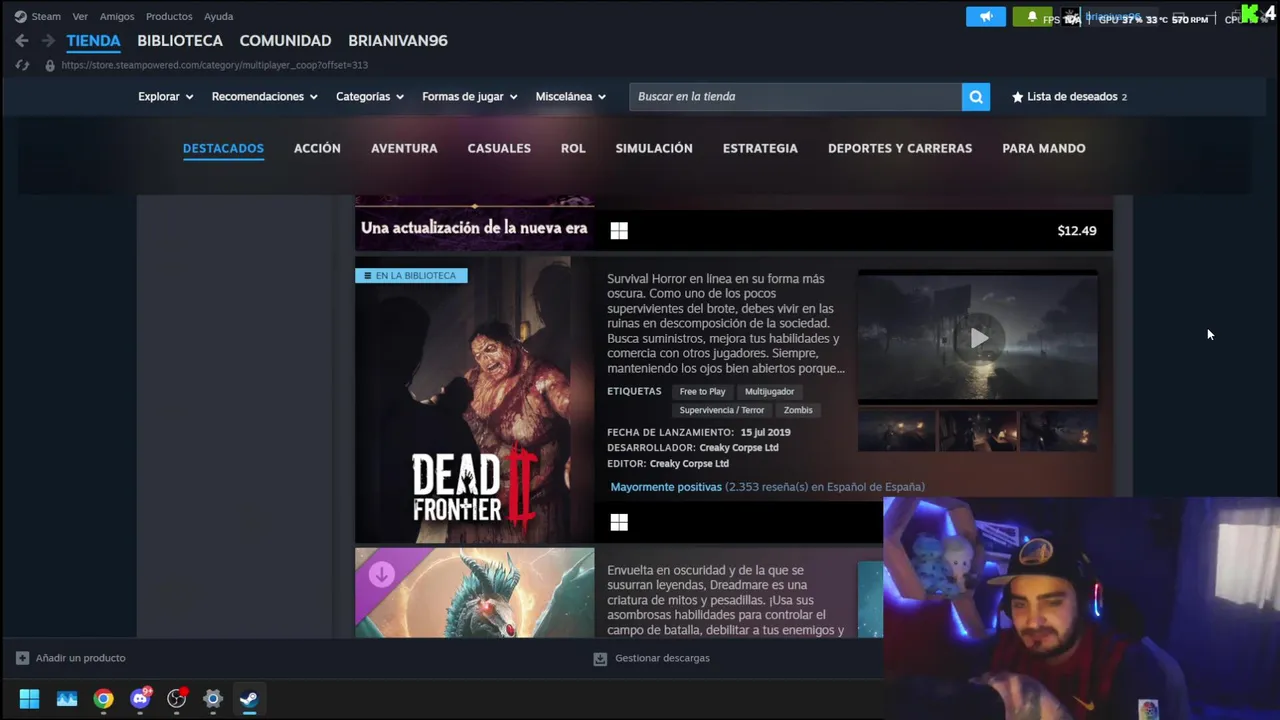Click the EN LA BIBLIOTECA badge

click(x=411, y=275)
